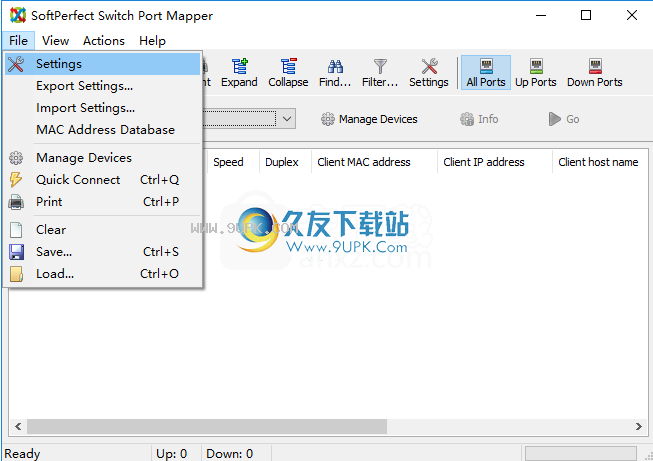Click the "Down: 0" status entry
The image size is (653, 461).
click(229, 454)
